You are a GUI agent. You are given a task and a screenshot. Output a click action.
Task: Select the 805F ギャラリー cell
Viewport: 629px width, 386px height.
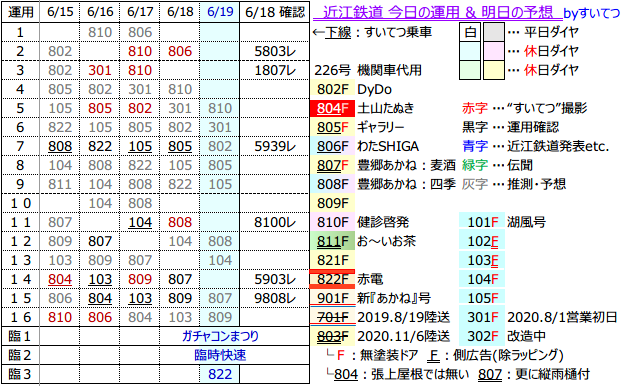pyautogui.click(x=333, y=127)
